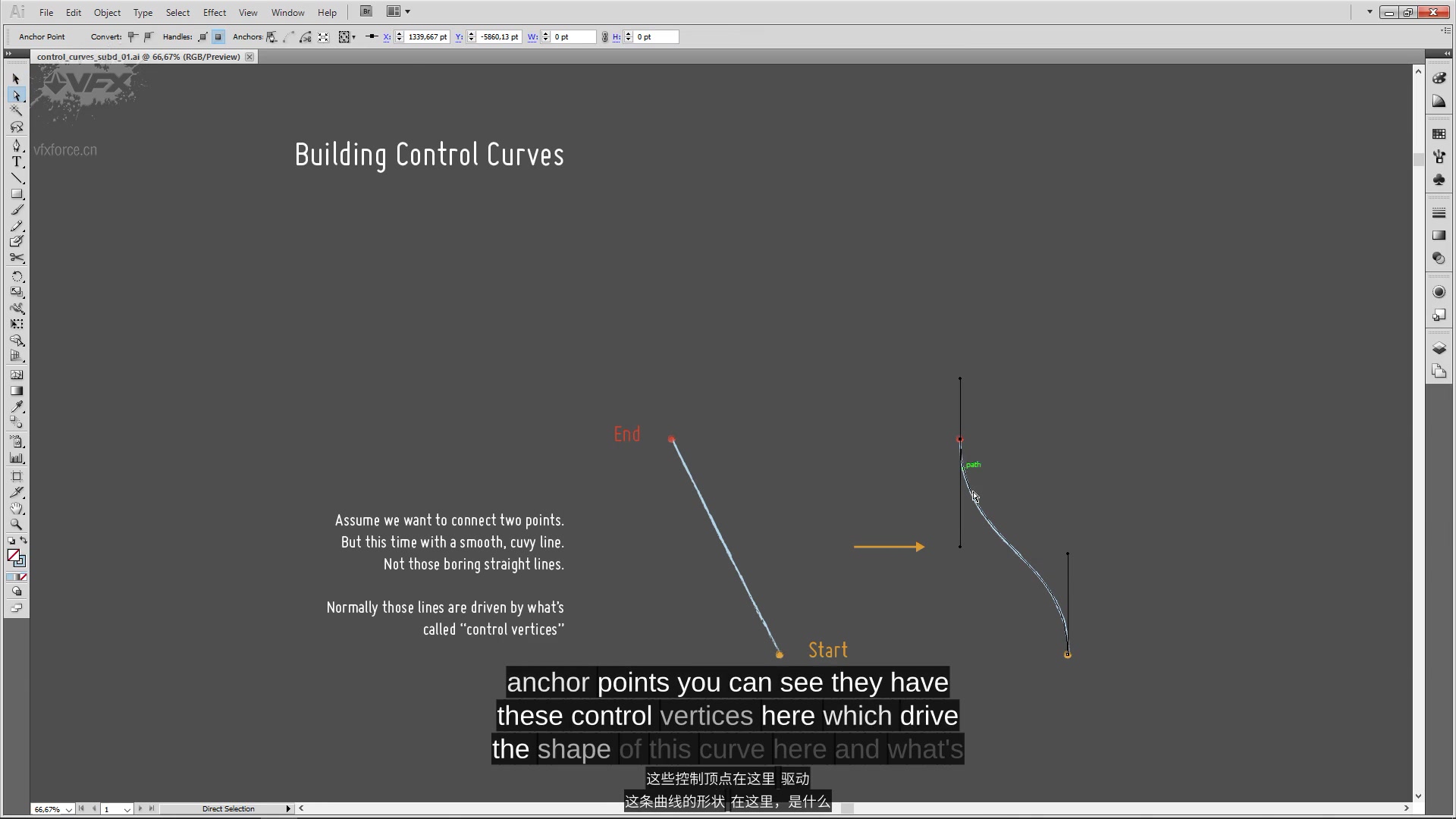This screenshot has width=1456, height=819.
Task: Launch Adobe Bridge with Br button
Action: [x=366, y=11]
